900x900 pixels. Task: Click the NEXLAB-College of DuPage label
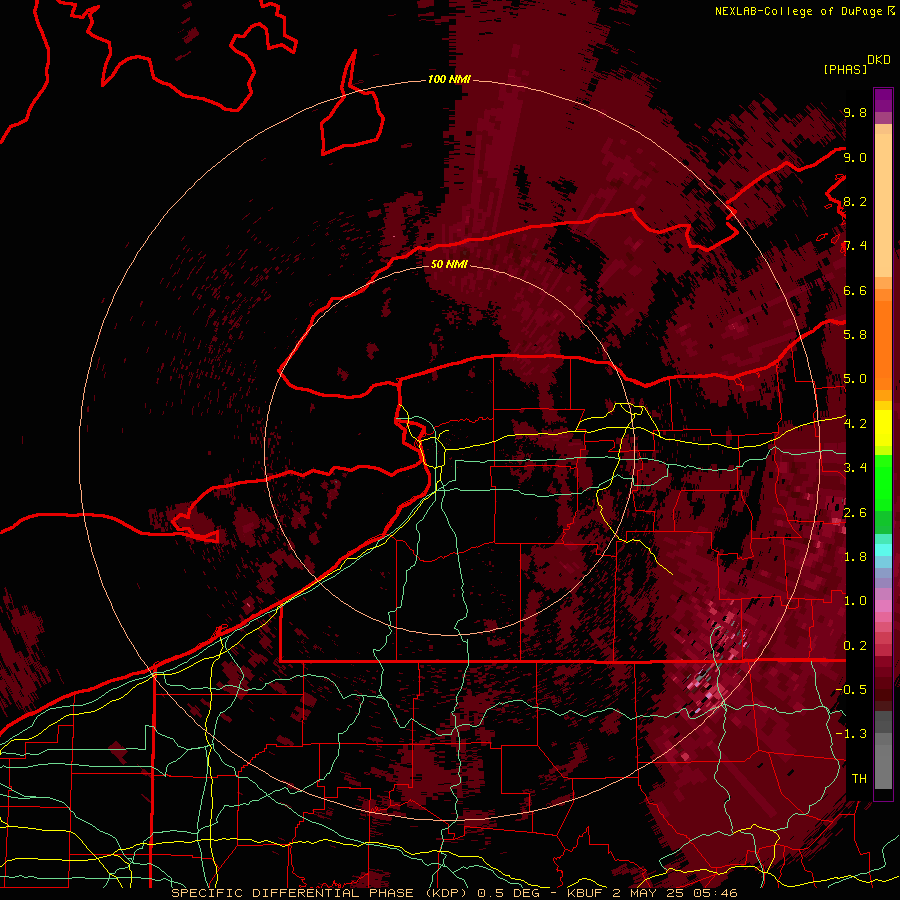coord(798,11)
